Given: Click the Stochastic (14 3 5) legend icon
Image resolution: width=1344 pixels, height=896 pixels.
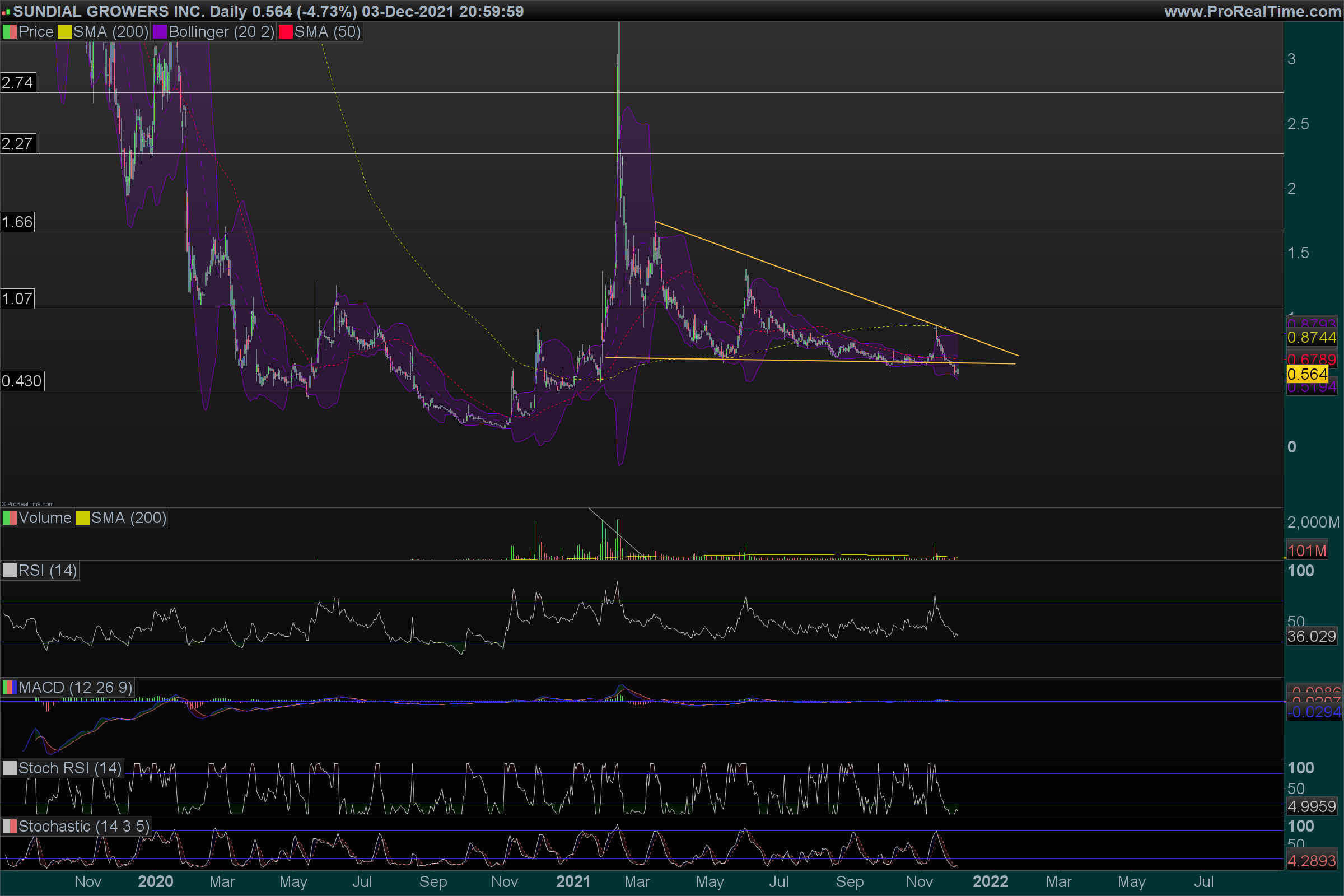Looking at the screenshot, I should click(x=10, y=827).
